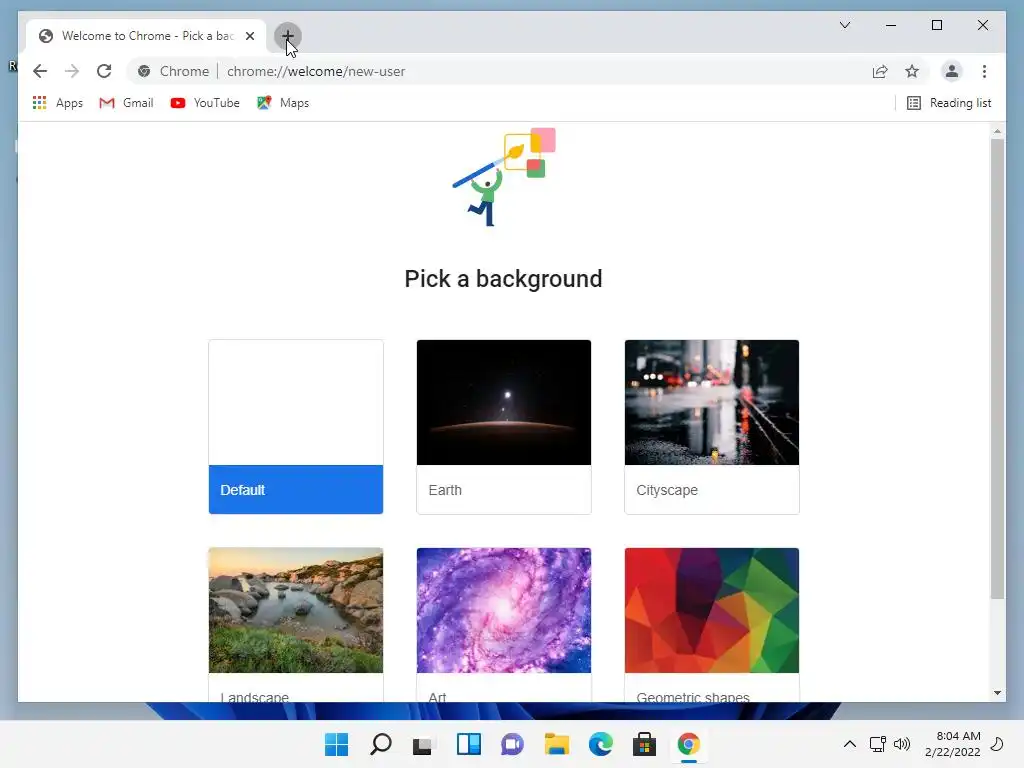This screenshot has width=1024, height=768.
Task: Show hidden system tray icons
Action: [x=850, y=744]
